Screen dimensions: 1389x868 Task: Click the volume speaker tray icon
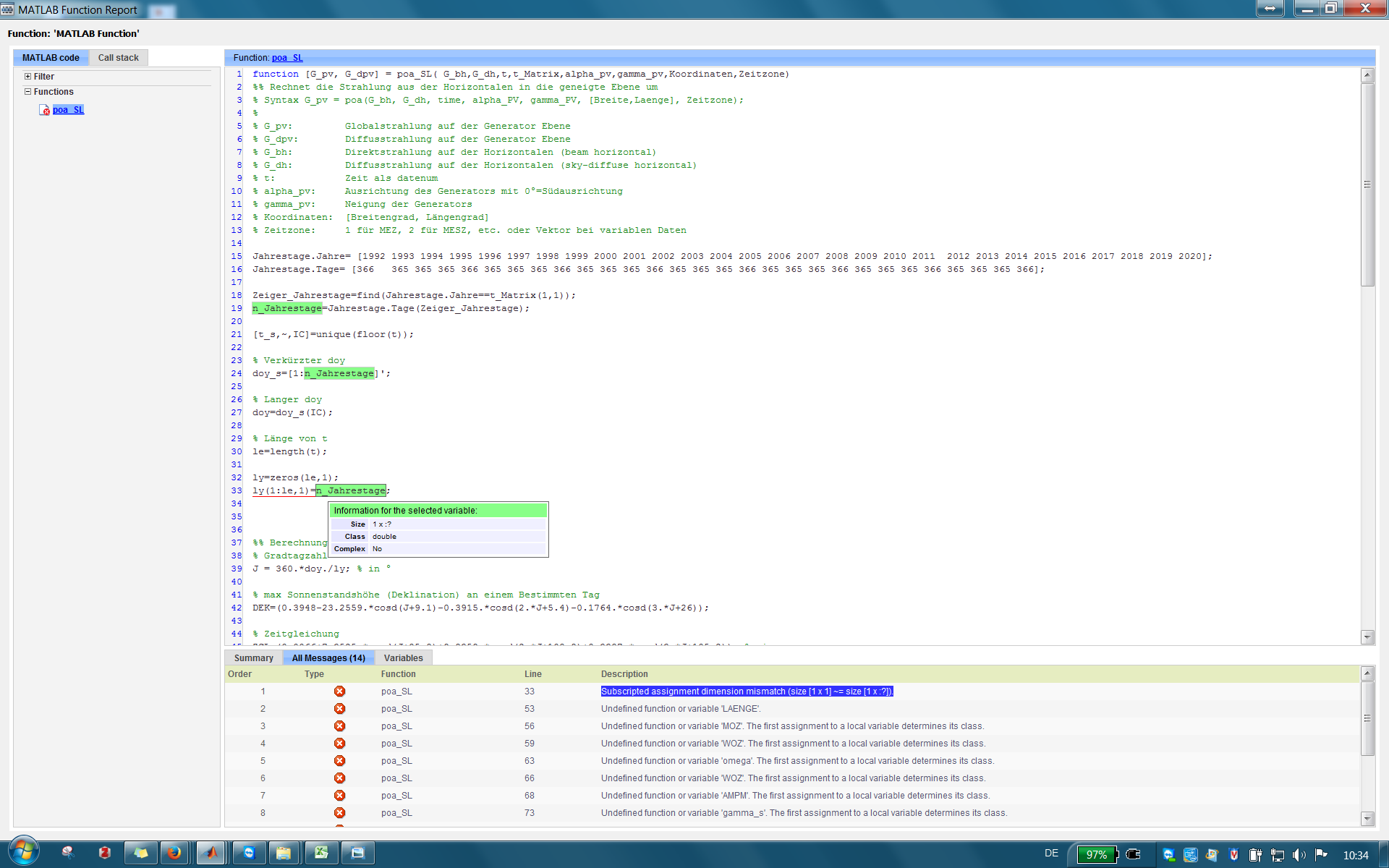tap(1299, 855)
